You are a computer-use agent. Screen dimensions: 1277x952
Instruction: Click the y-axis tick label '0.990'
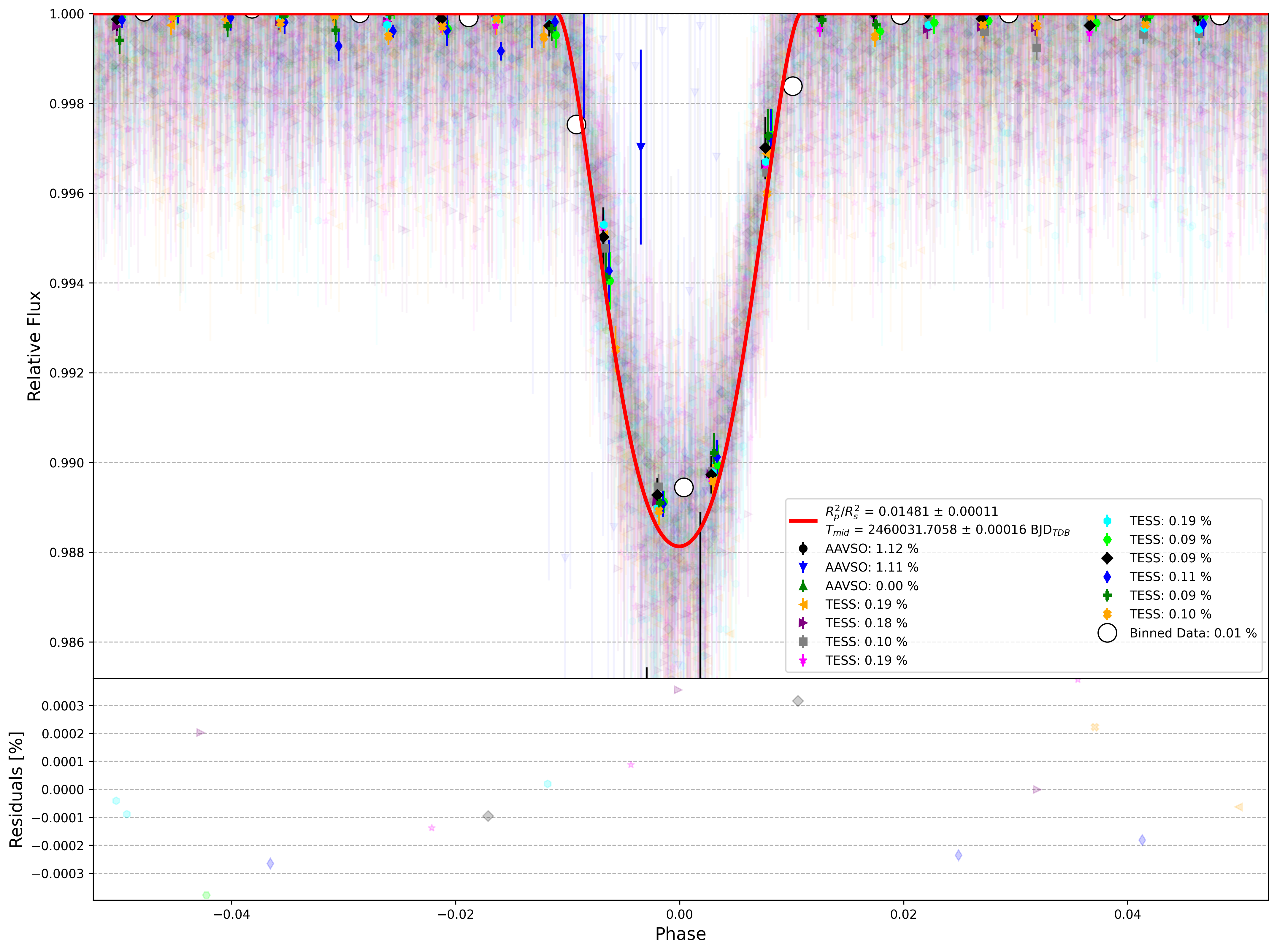(x=67, y=463)
